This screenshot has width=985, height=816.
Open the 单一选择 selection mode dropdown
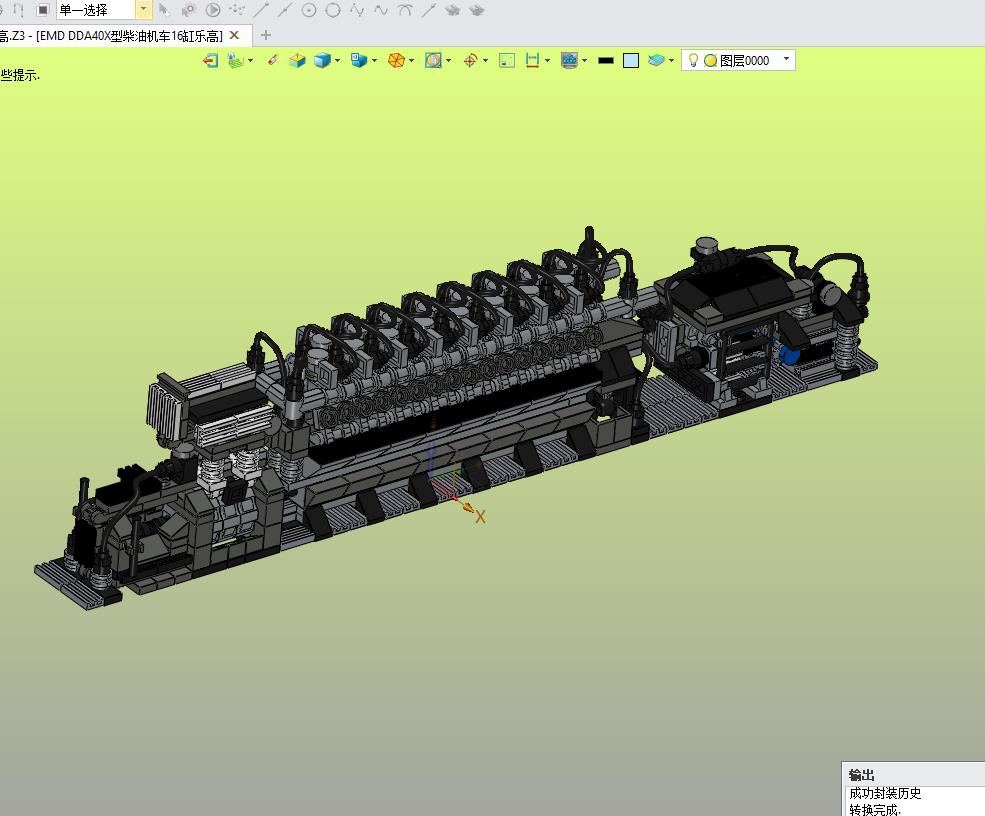tap(144, 9)
